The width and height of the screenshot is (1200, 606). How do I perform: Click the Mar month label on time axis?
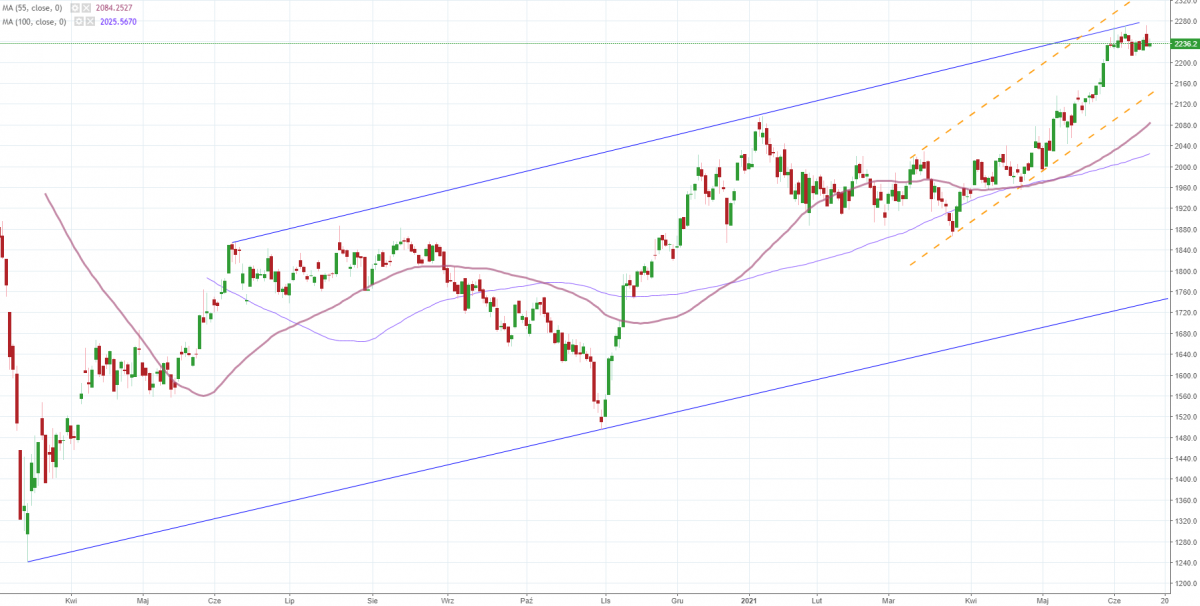coord(889,601)
